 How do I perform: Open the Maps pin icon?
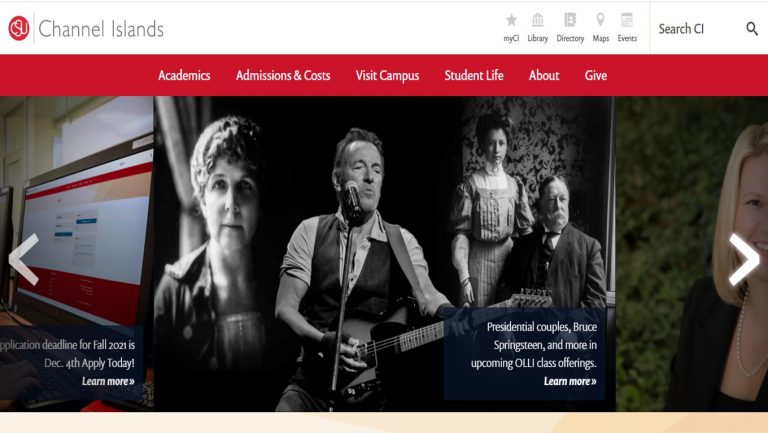(600, 20)
